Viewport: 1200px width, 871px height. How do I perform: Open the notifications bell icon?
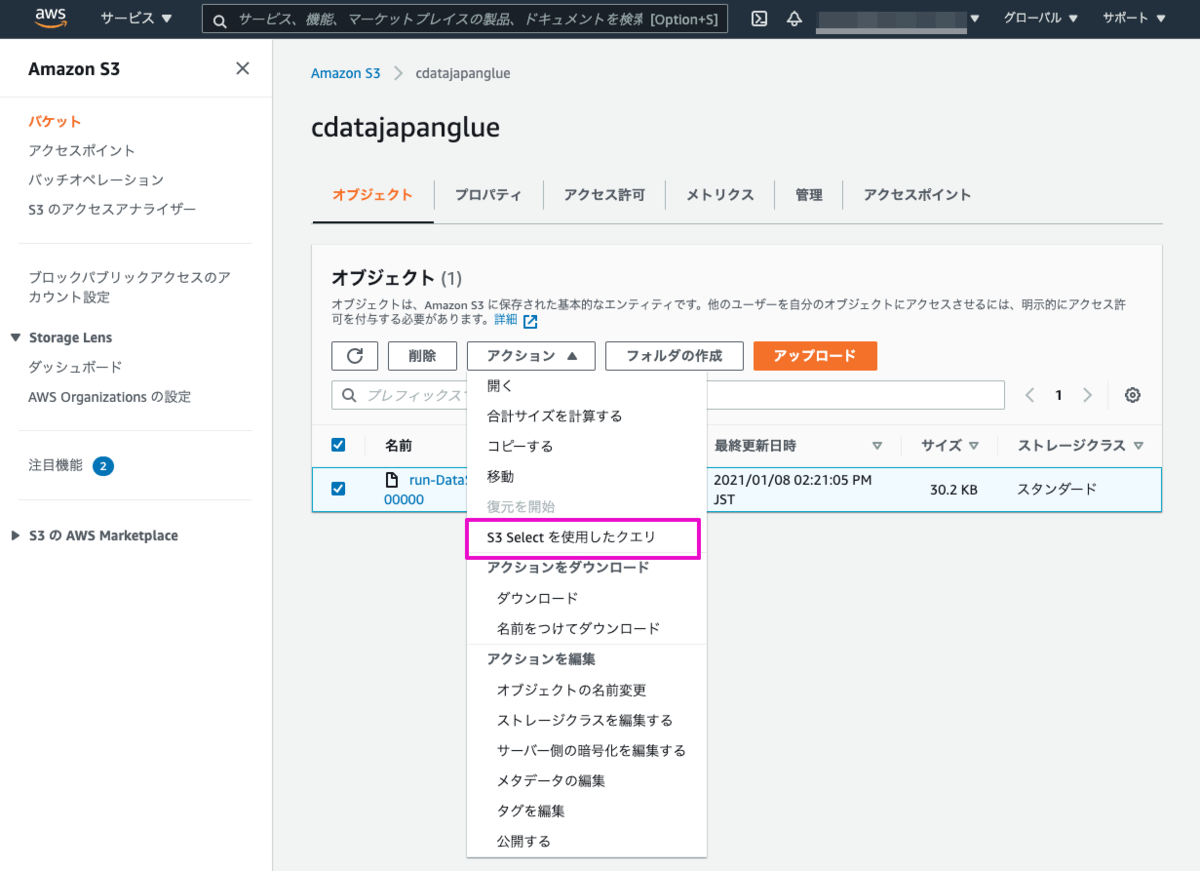(x=794, y=18)
